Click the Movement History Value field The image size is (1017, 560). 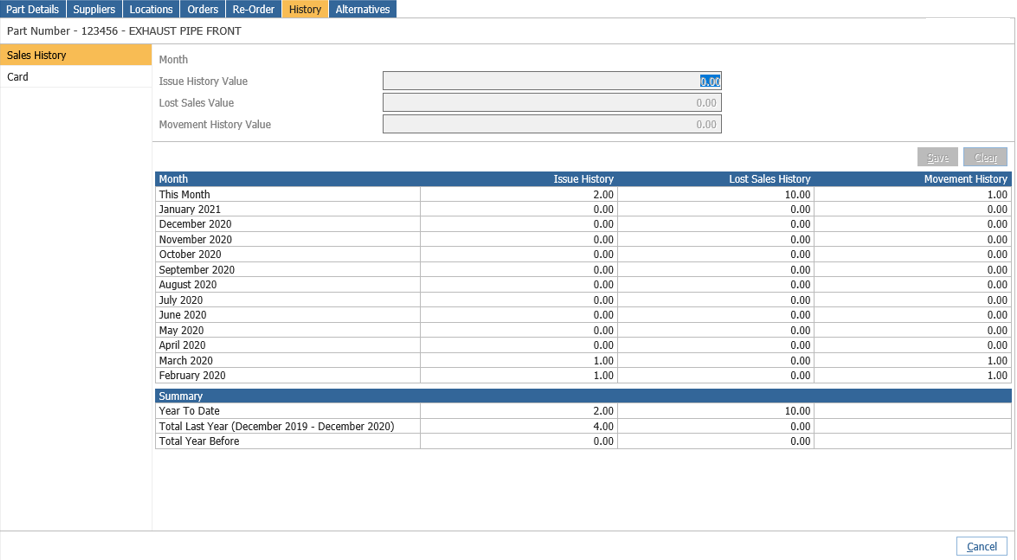(x=552, y=124)
